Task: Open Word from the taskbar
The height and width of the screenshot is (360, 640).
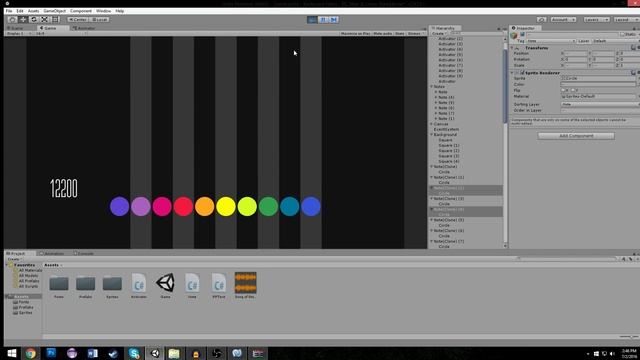Action: pyautogui.click(x=93, y=353)
